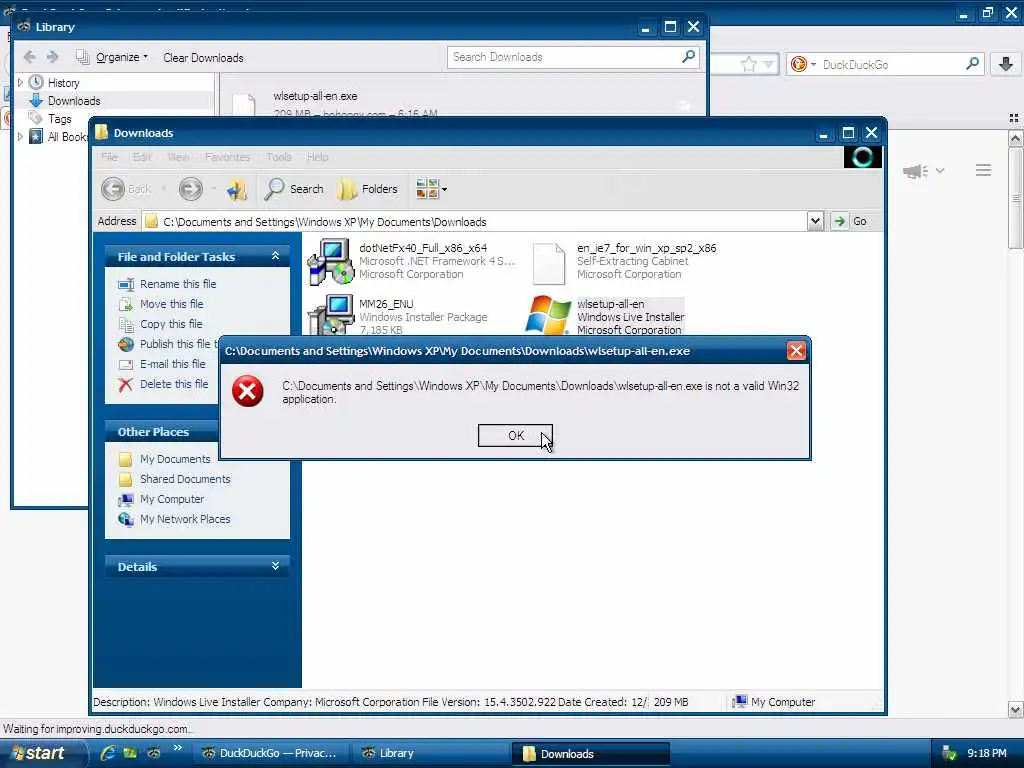Click Delete this file

click(x=174, y=384)
